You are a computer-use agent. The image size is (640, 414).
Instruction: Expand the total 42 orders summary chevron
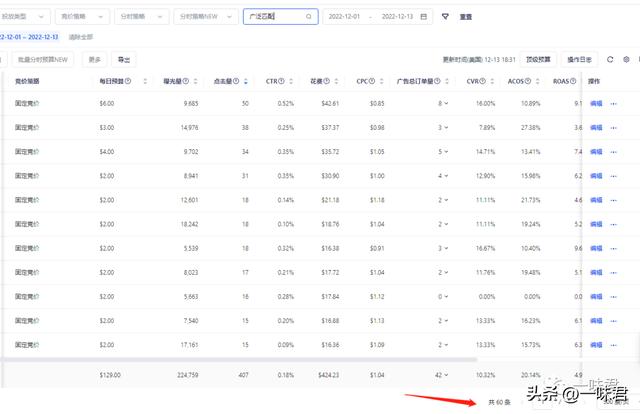(446, 375)
